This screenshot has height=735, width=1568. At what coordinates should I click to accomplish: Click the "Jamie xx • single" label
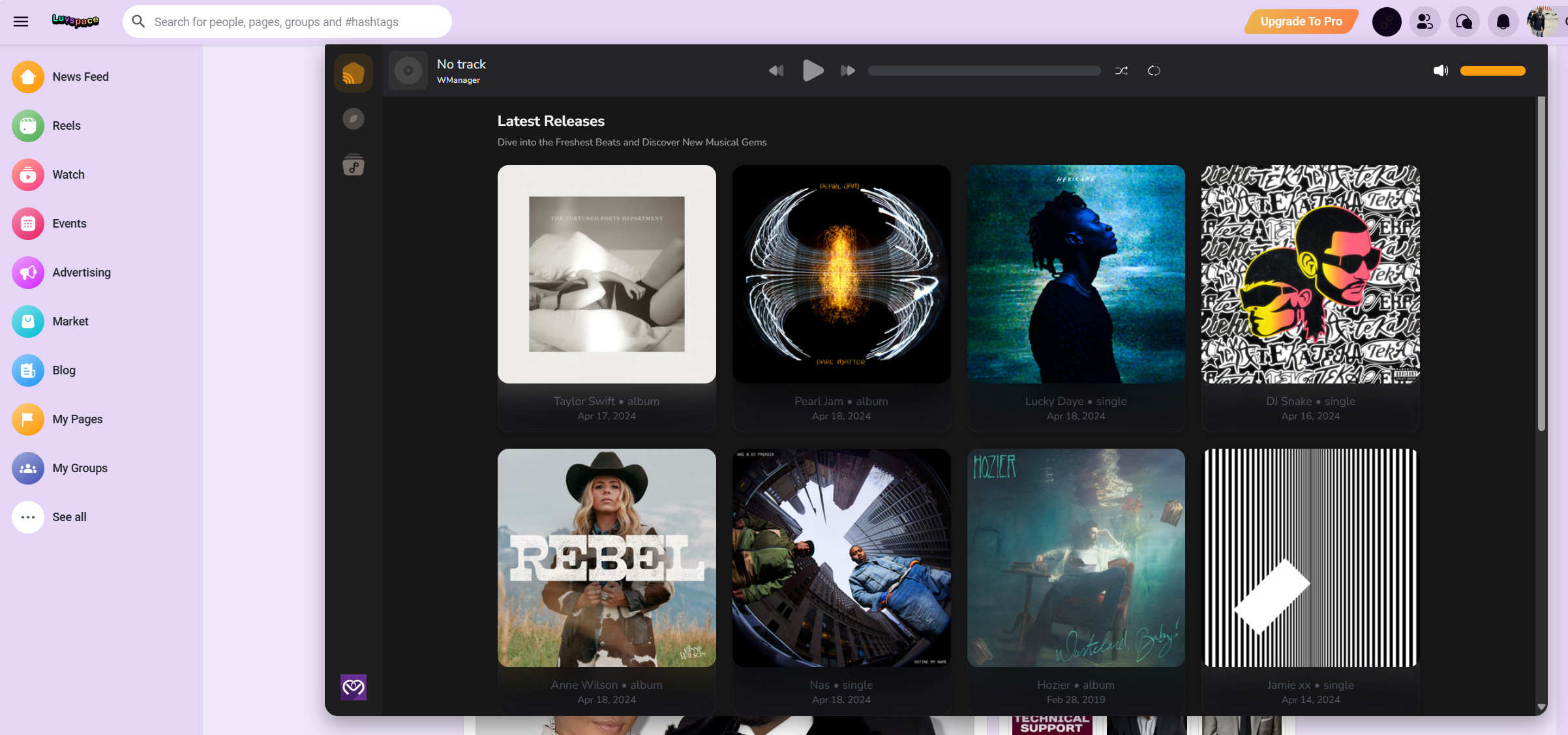1311,685
